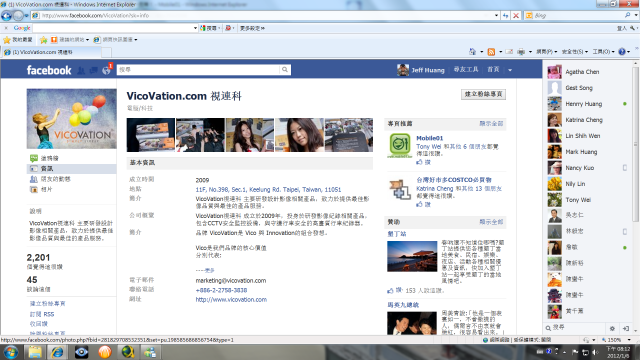
Task: Open the address bar history dropdown arrow
Action: [496, 16]
